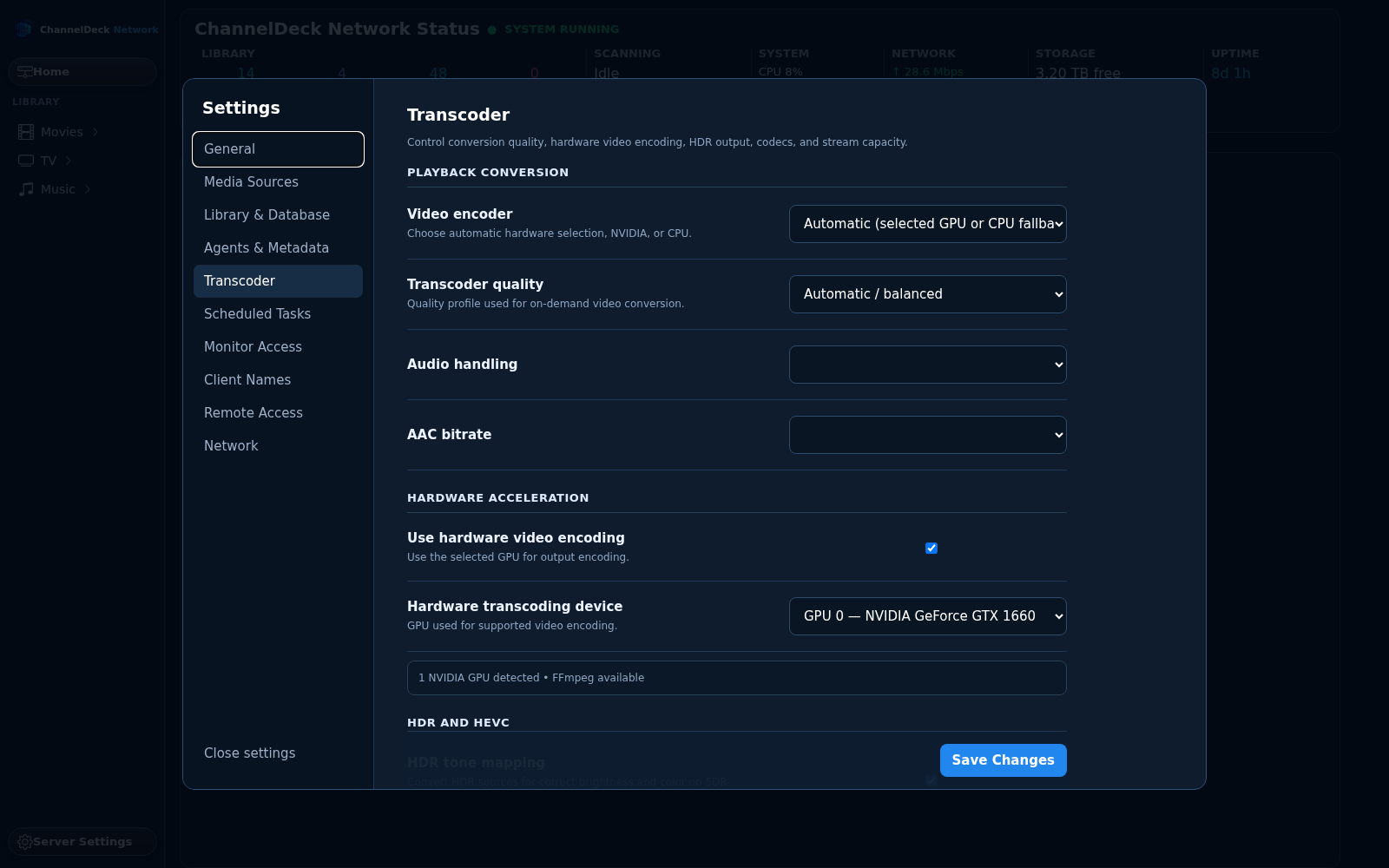Open the Media Sources settings section
Viewport: 1389px width, 868px height.
[278, 182]
